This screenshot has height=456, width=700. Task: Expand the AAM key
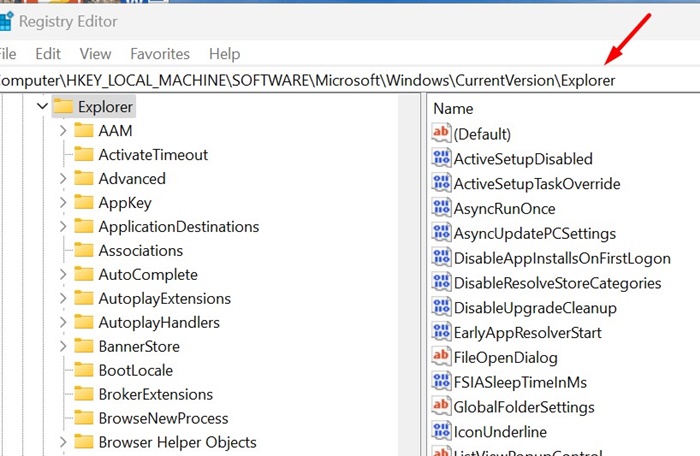click(63, 131)
